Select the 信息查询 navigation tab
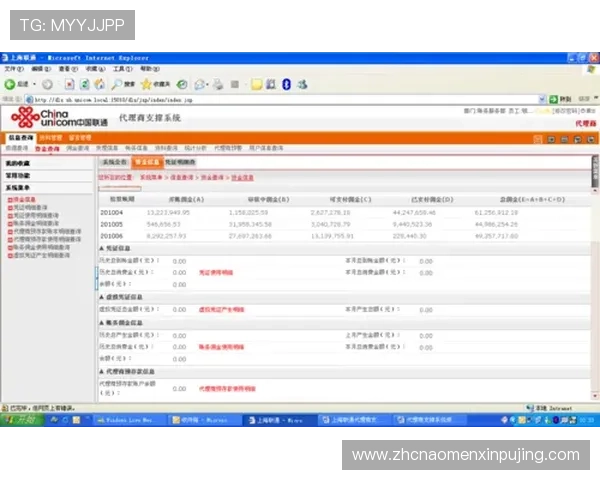600x480 pixels. coord(20,137)
